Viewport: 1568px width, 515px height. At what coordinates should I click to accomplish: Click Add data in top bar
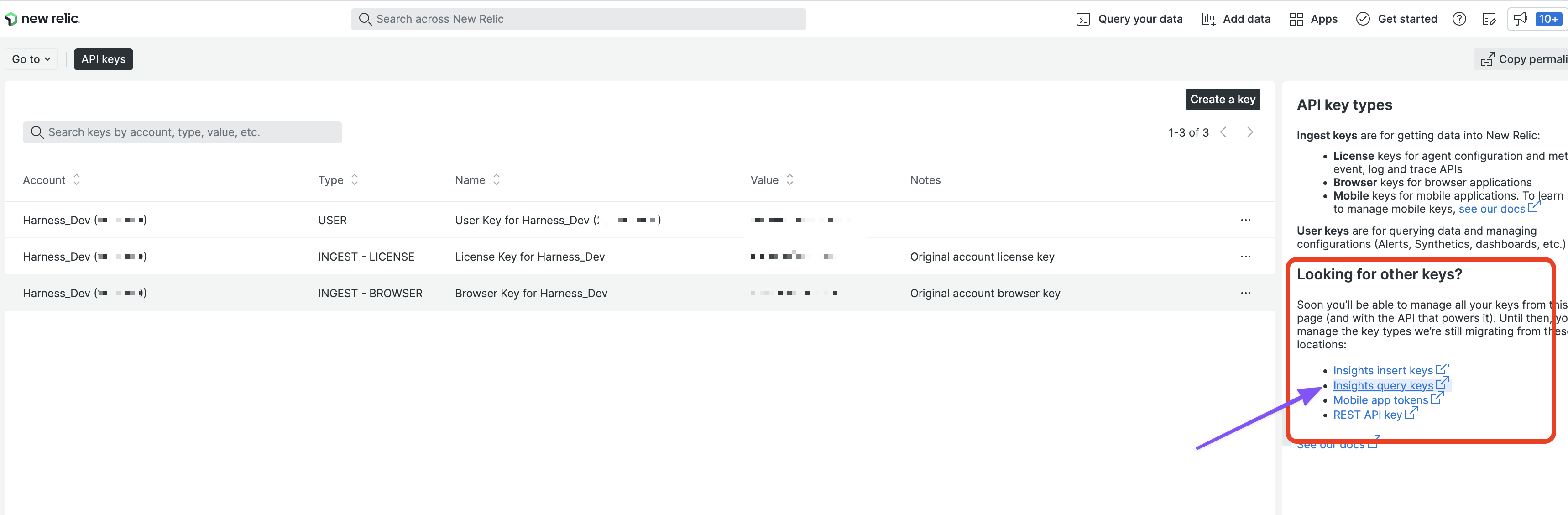click(1236, 19)
